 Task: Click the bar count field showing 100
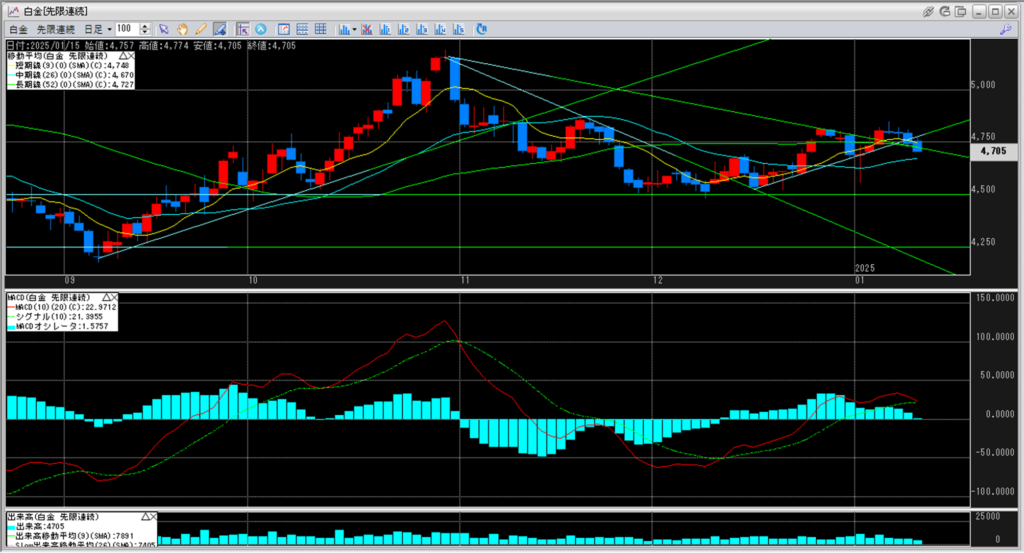(127, 30)
